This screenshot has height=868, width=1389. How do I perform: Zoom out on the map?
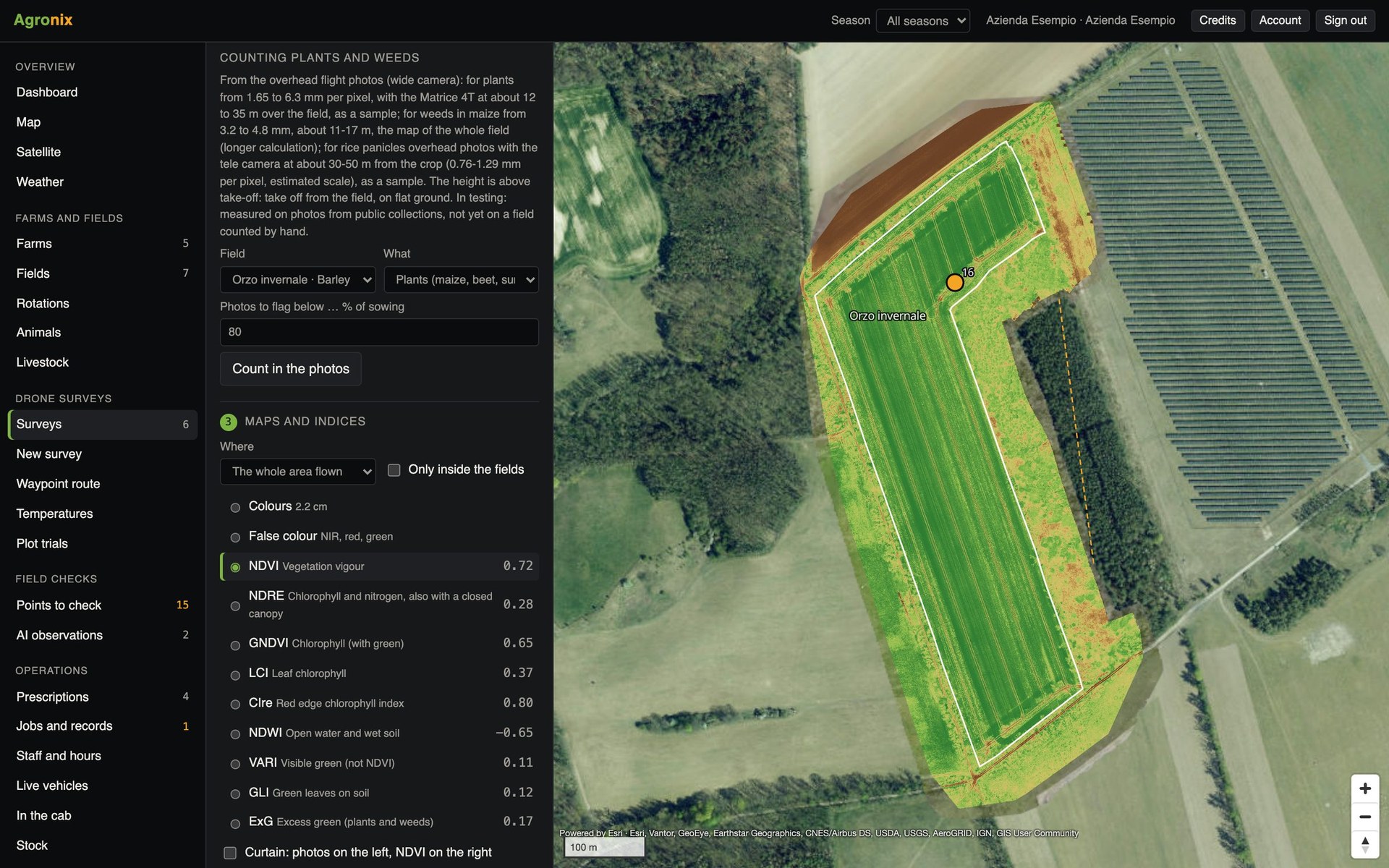[x=1365, y=817]
